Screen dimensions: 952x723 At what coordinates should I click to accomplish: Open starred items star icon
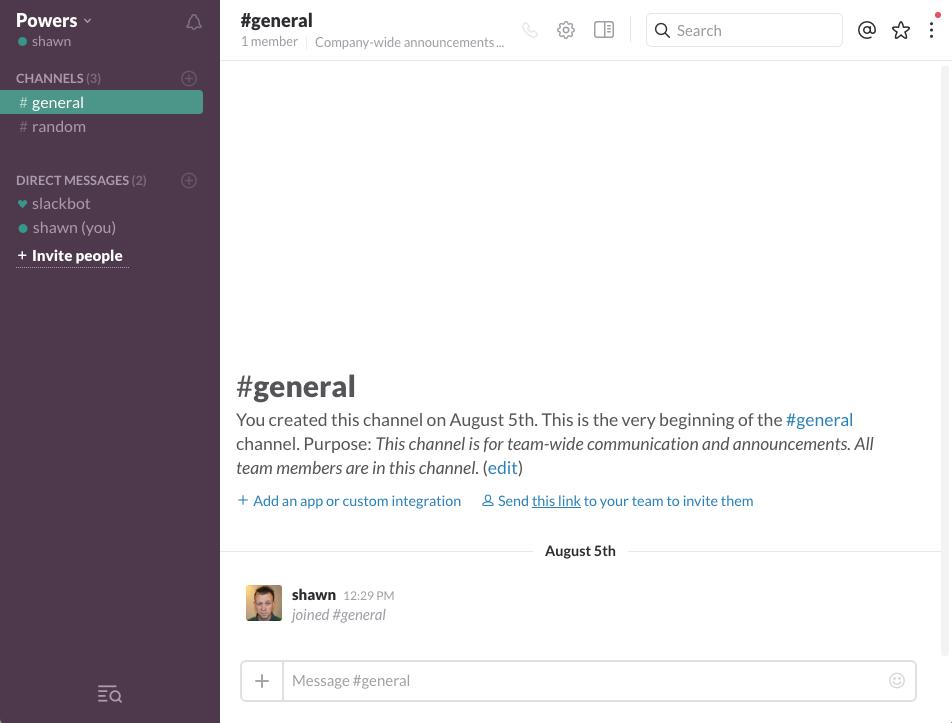(x=901, y=30)
